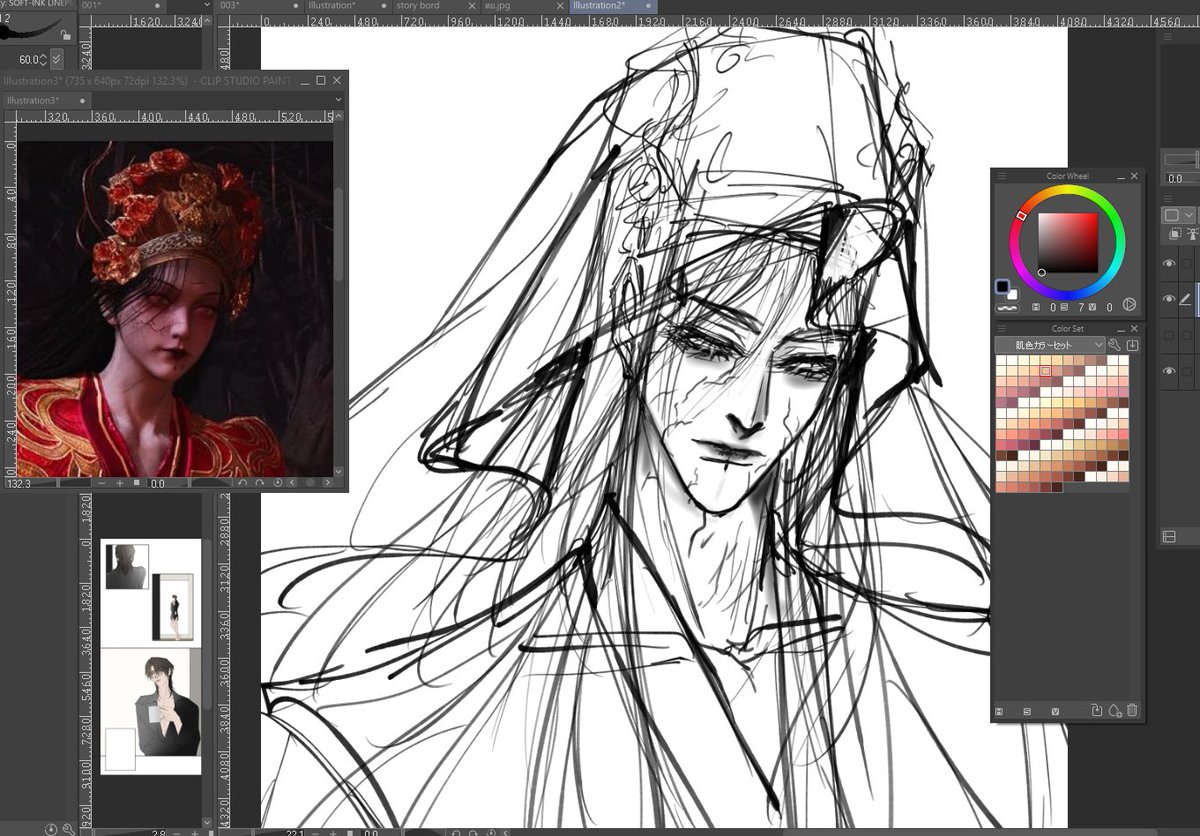Click the S value icon in the Color Wheel

click(1065, 307)
